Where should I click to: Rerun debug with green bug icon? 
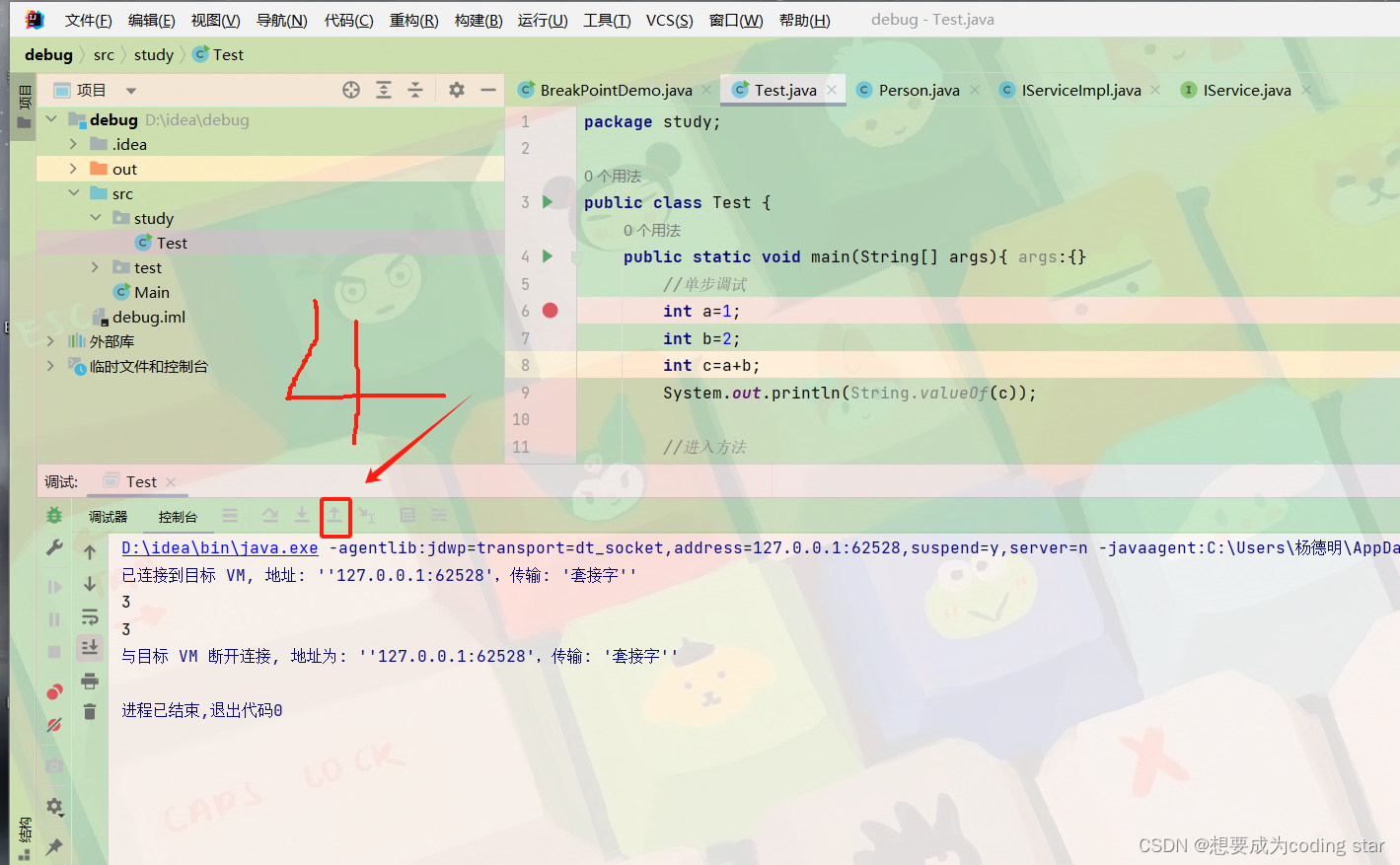54,515
